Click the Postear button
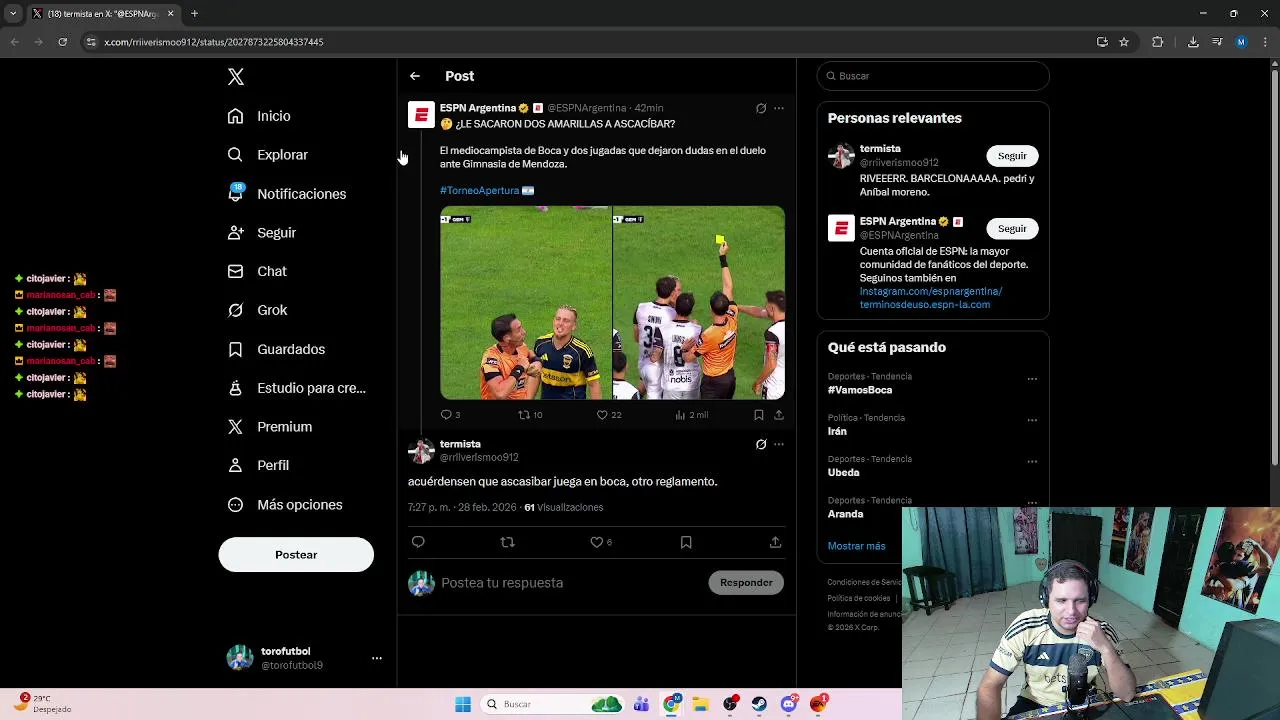This screenshot has height=720, width=1280. [x=296, y=555]
